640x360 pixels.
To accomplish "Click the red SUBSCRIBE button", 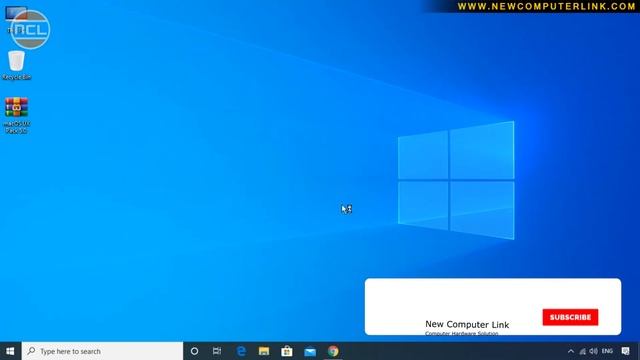I will (x=570, y=317).
